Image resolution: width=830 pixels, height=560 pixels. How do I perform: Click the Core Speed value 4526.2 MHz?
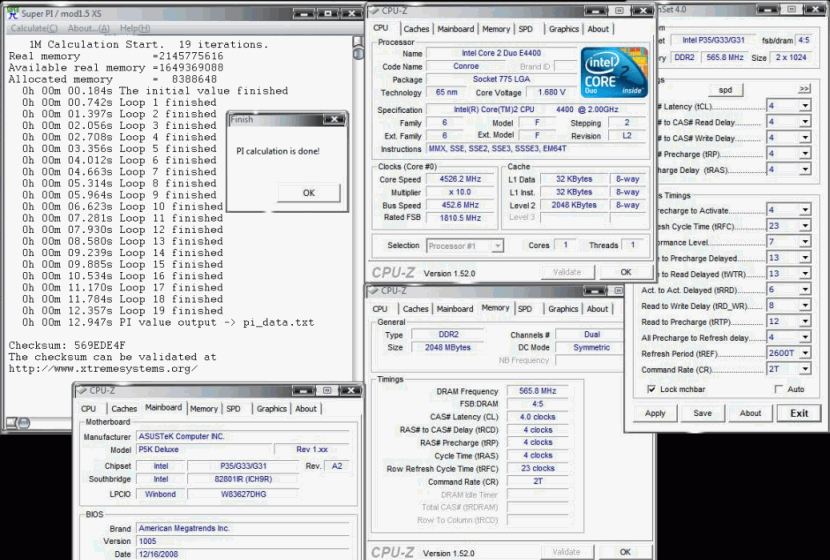[x=460, y=179]
